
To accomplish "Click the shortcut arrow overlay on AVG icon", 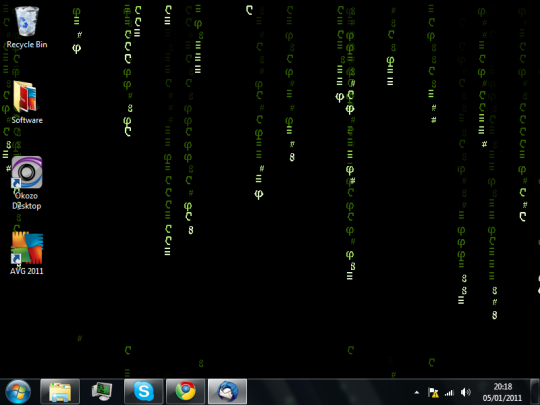I will [x=16, y=258].
